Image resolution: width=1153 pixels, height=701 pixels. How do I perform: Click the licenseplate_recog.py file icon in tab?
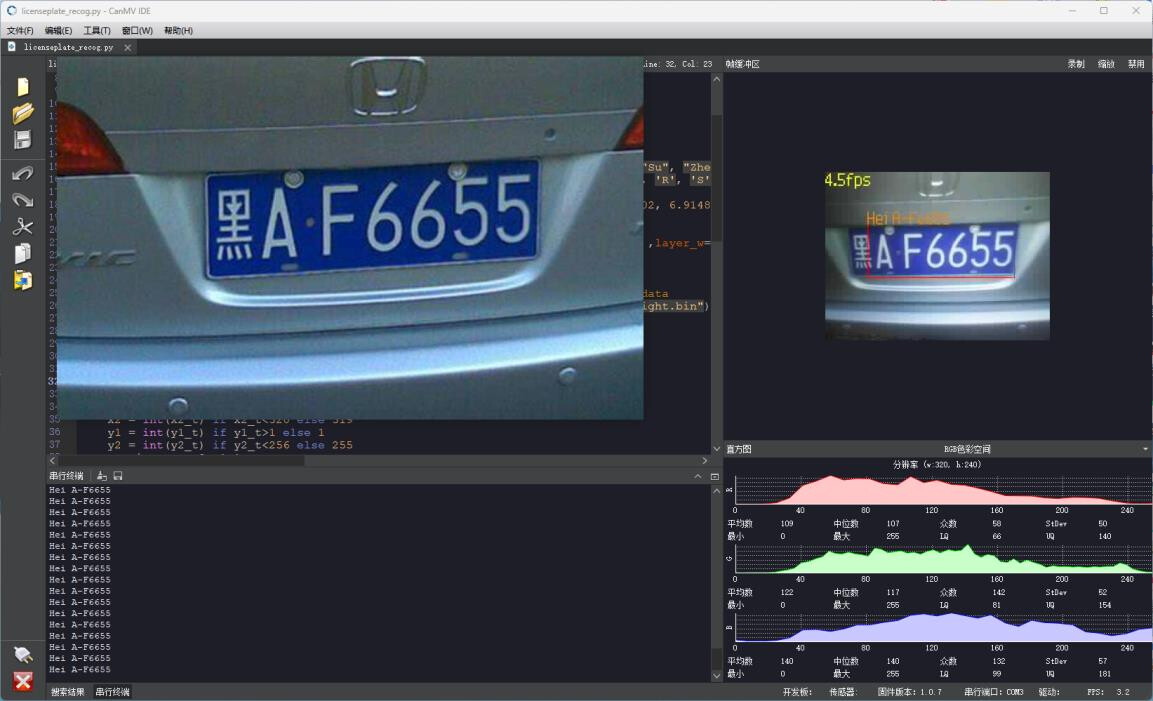click(12, 46)
